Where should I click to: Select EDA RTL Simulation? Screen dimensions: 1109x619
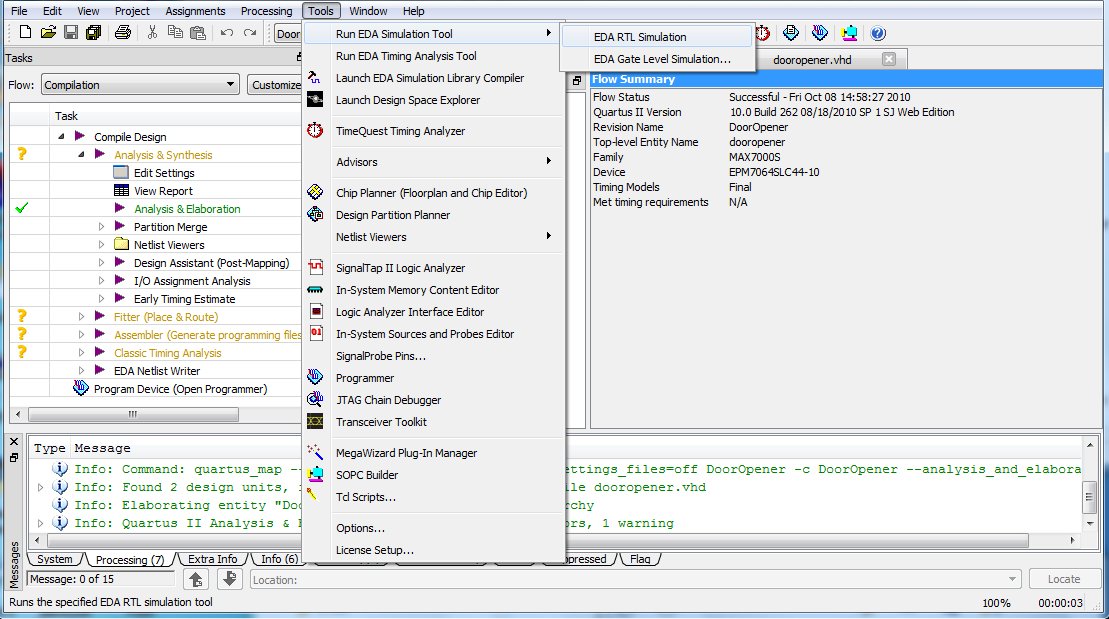(640, 37)
